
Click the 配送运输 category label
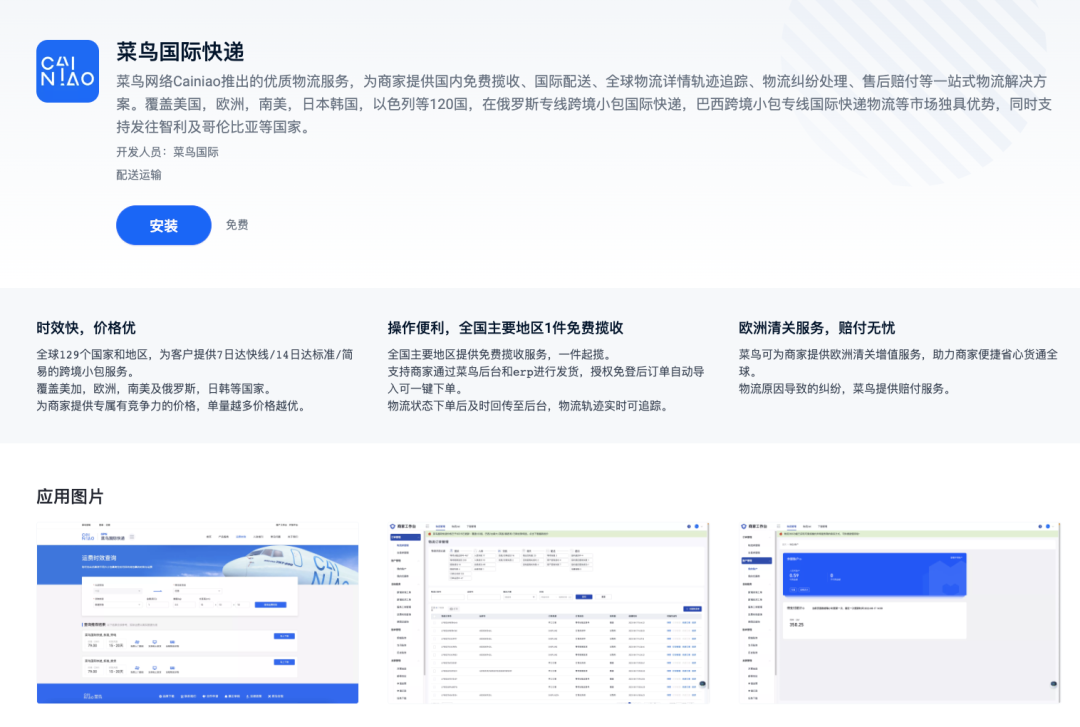coord(138,174)
